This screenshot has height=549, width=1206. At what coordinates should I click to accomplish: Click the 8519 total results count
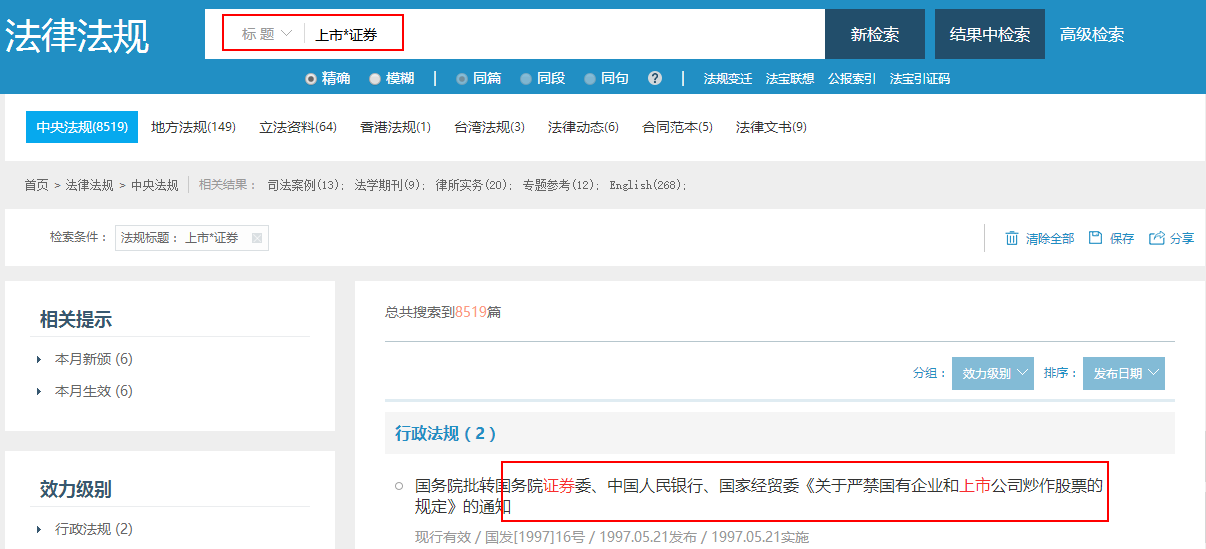[x=471, y=312]
